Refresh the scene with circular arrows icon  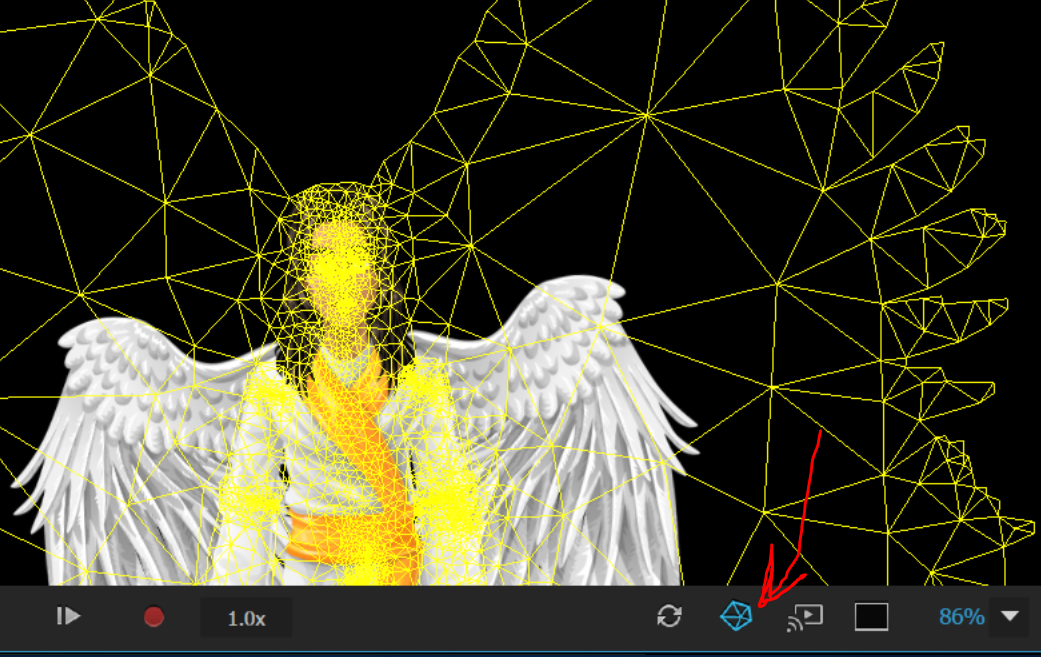click(669, 616)
